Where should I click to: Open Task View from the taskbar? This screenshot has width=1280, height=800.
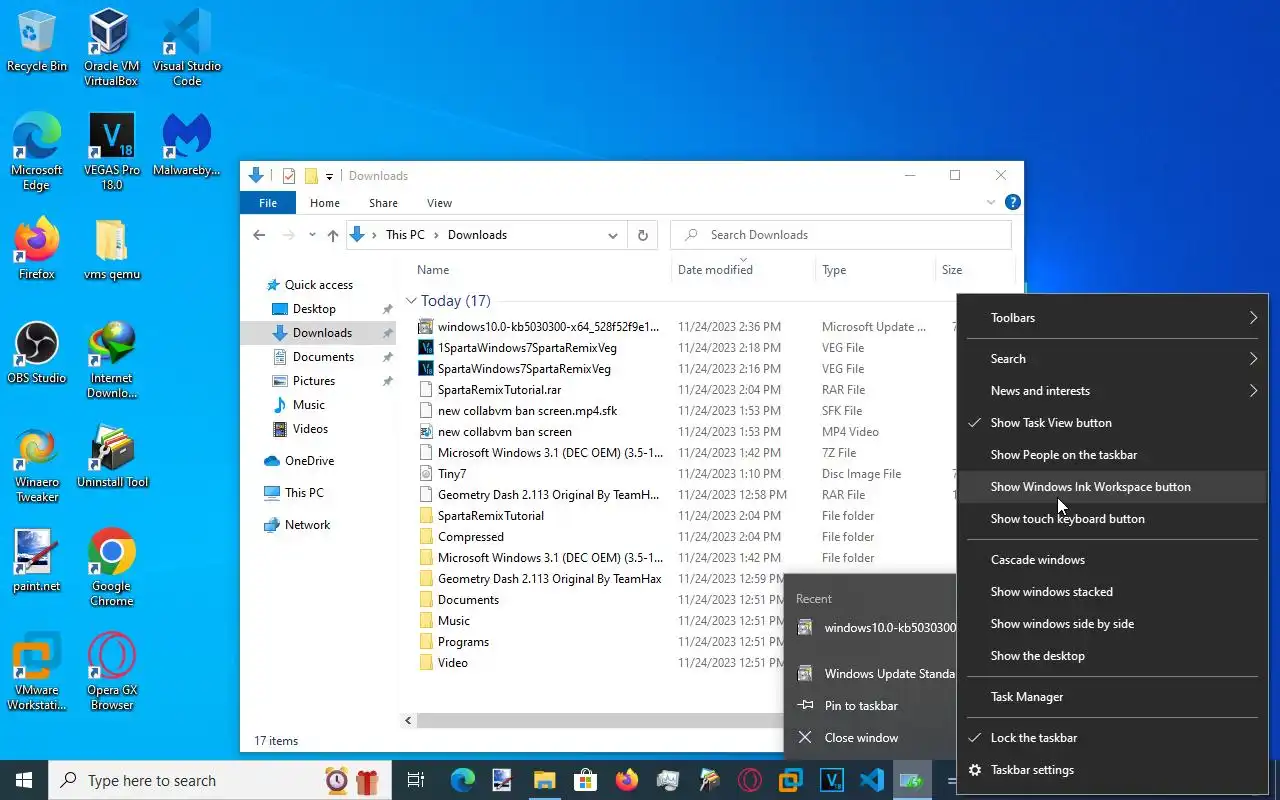click(416, 780)
